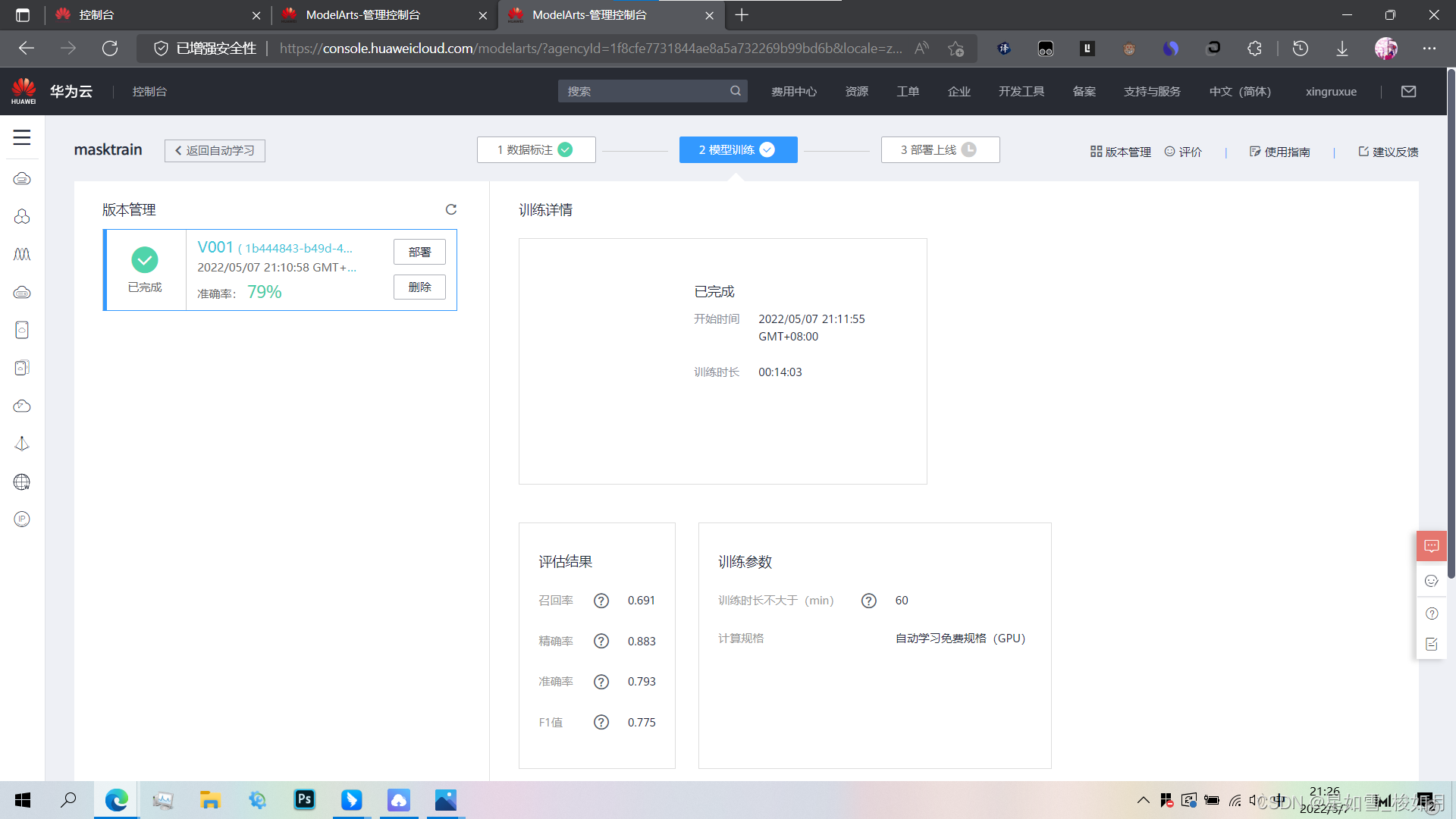The image size is (1456, 819).
Task: Open the mail messages icon in header
Action: (x=1409, y=91)
